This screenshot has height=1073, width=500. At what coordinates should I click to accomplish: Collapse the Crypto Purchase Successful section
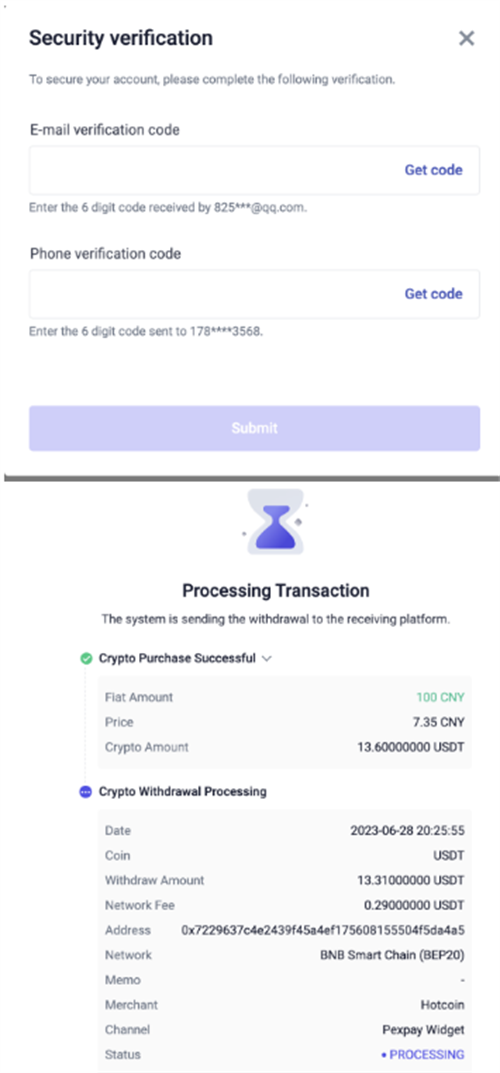(x=267, y=658)
